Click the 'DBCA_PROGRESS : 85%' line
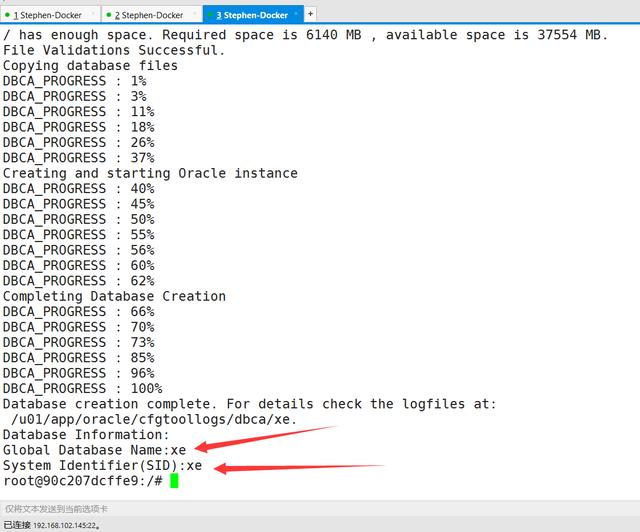This screenshot has width=640, height=532. [x=78, y=358]
